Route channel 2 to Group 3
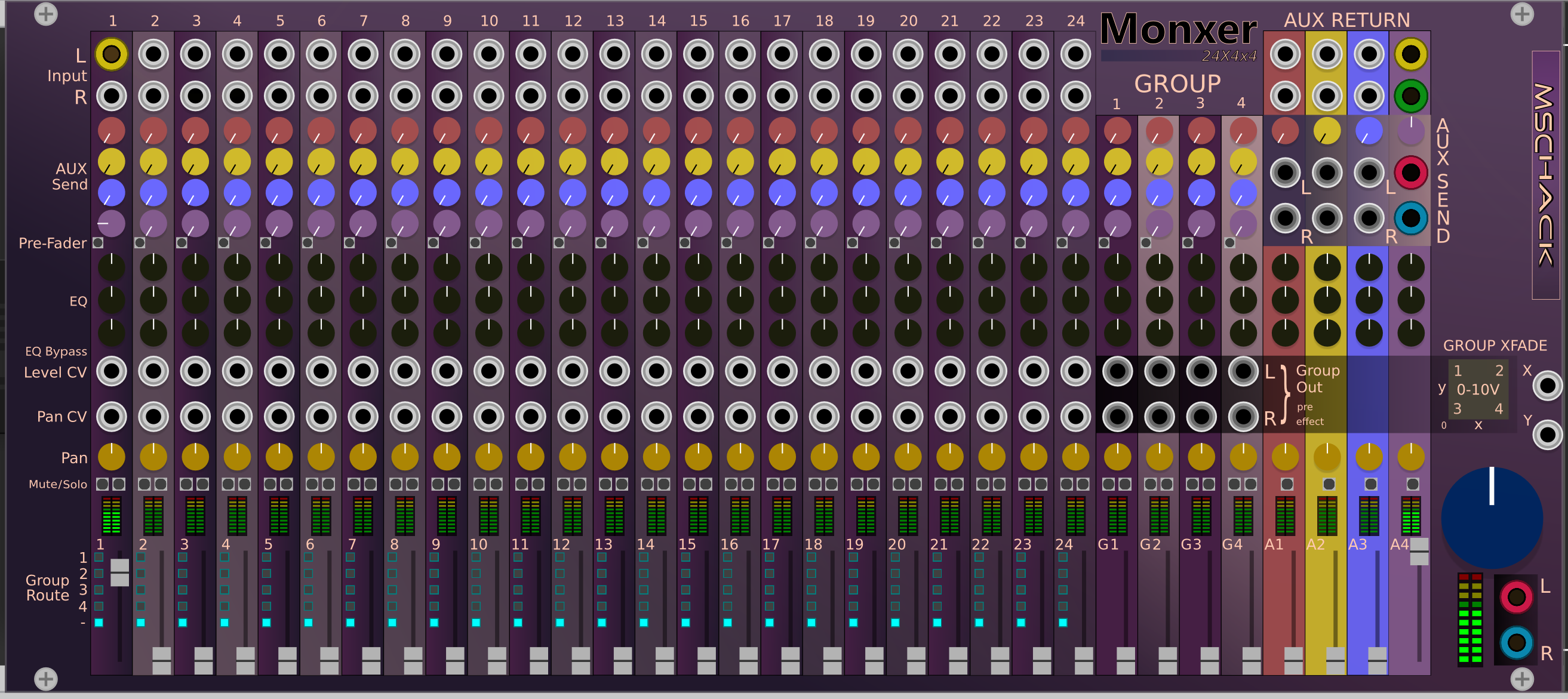 (140, 590)
